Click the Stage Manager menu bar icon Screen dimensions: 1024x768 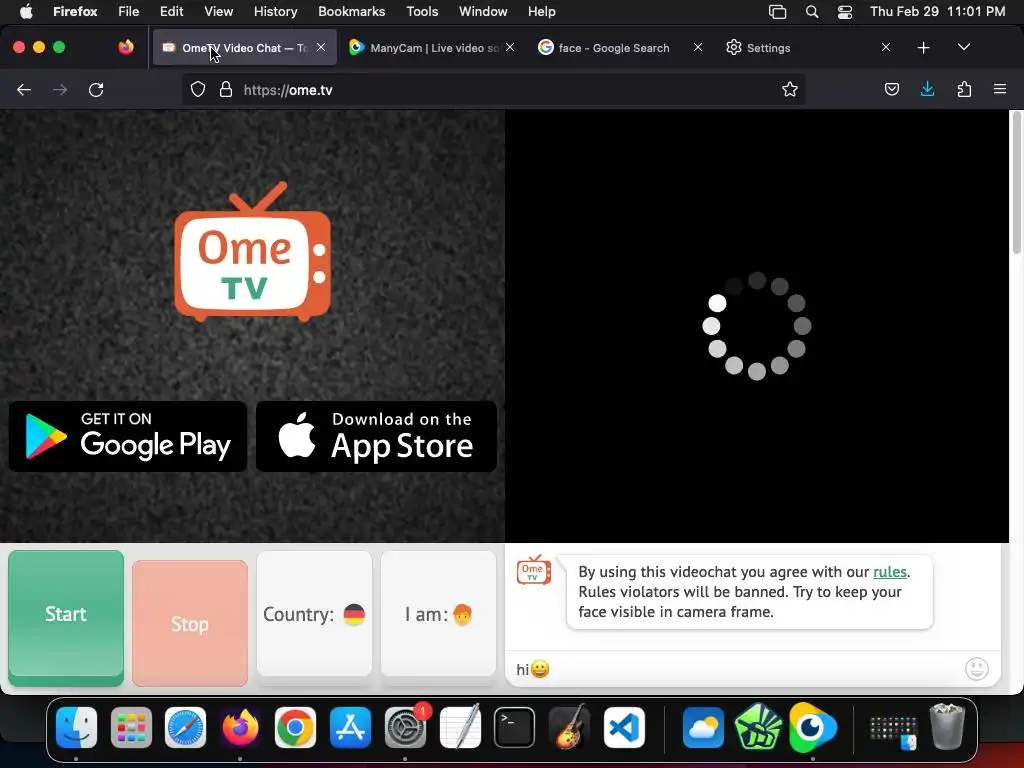(x=777, y=12)
